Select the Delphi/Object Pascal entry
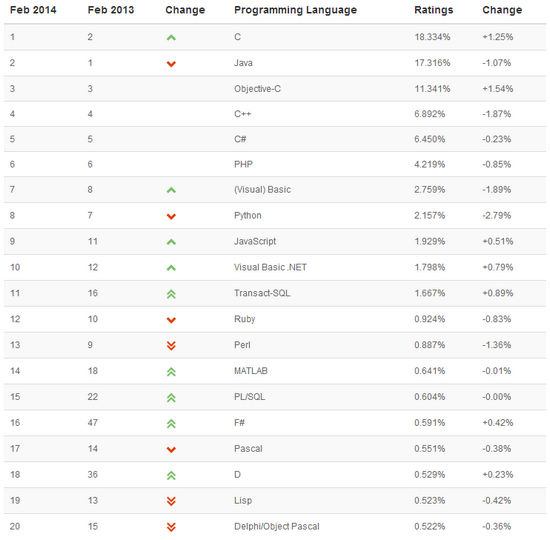550x540 pixels. pos(277,526)
